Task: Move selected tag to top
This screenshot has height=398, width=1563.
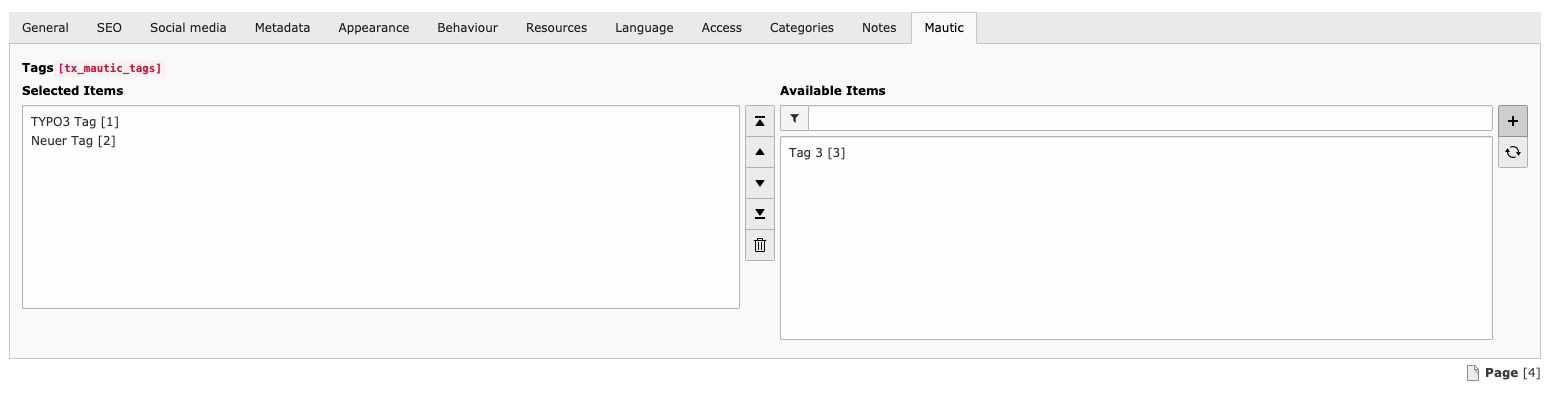Action: coord(760,121)
